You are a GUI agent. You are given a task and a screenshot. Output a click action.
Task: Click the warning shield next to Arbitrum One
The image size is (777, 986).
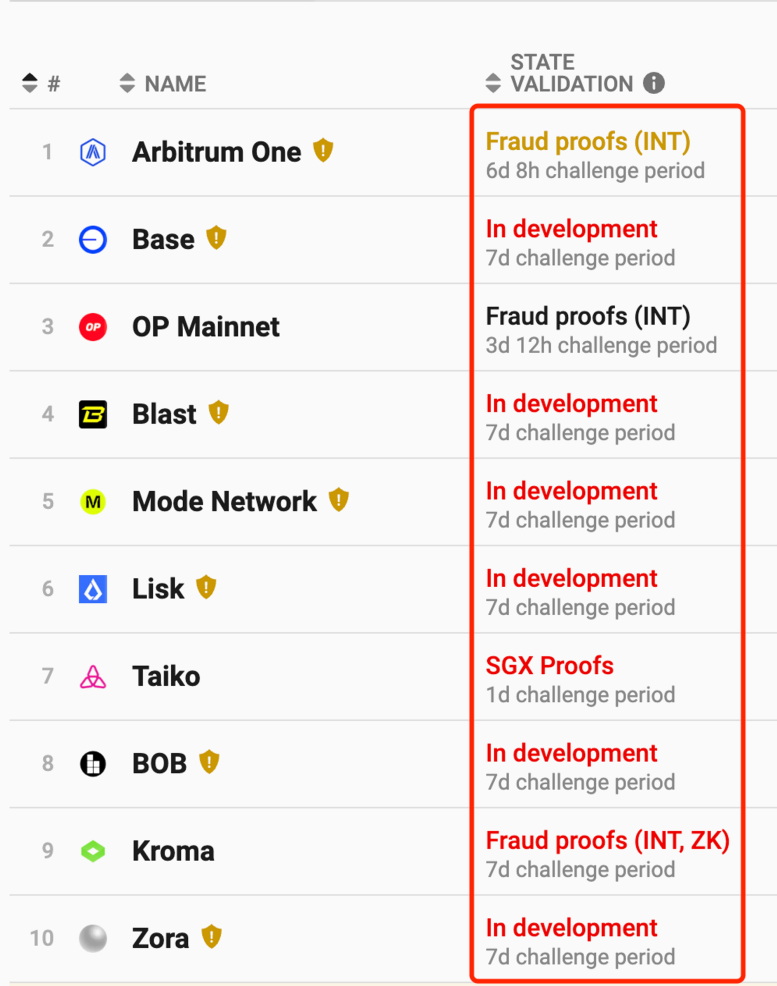click(323, 151)
